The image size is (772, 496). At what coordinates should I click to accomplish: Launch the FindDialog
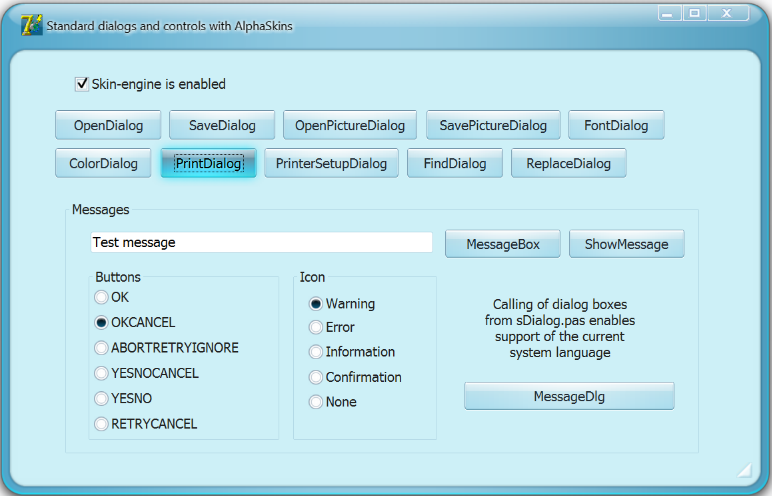(455, 164)
